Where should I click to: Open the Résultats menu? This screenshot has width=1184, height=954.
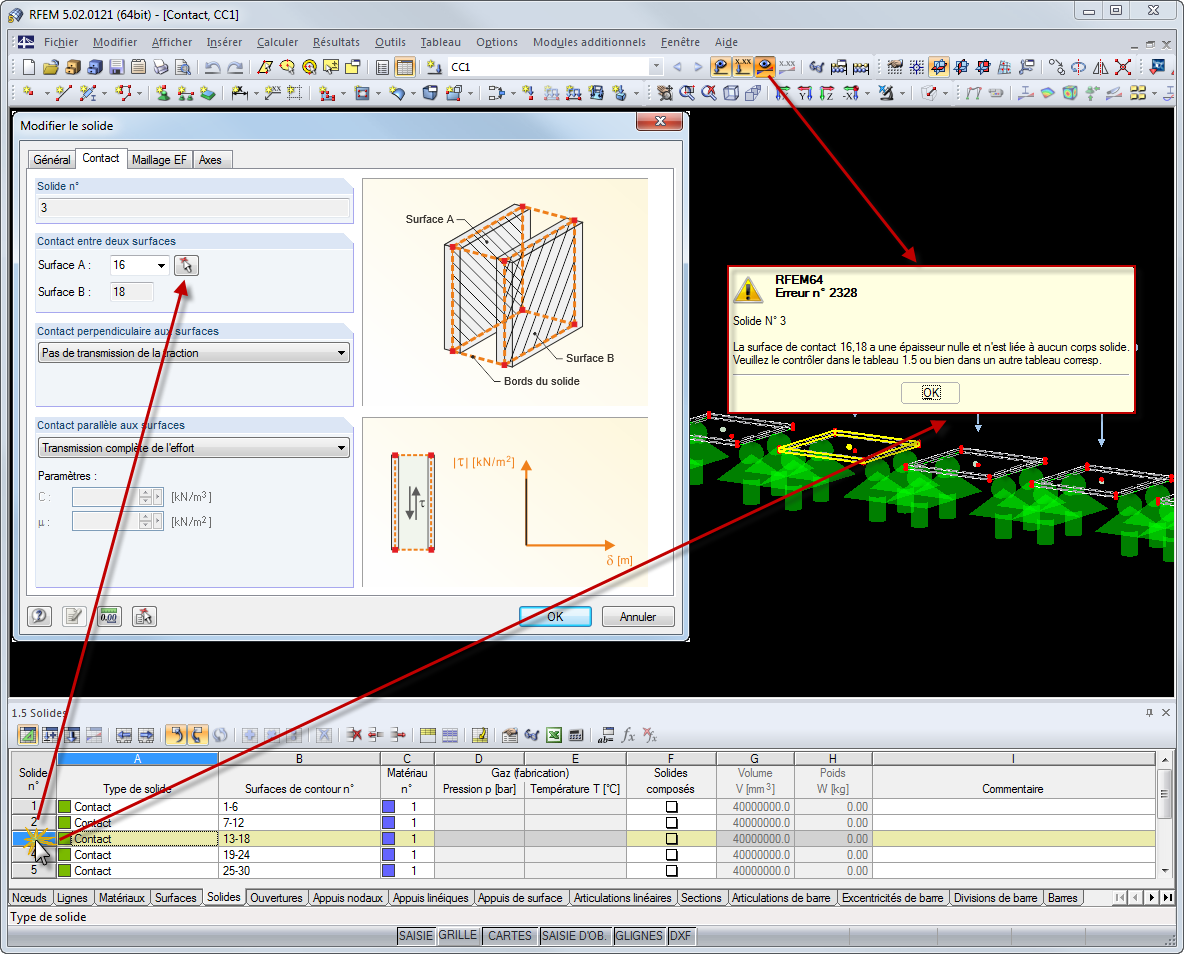(336, 42)
